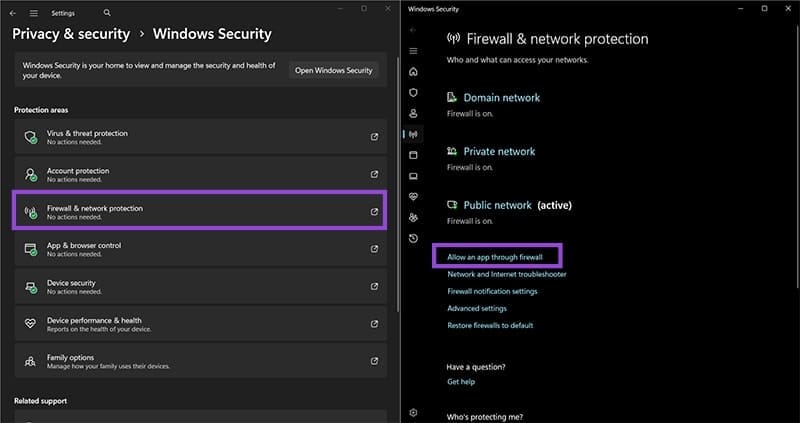Open Firewall & network protection external link icon
Image resolution: width=800 pixels, height=423 pixels.
click(374, 211)
